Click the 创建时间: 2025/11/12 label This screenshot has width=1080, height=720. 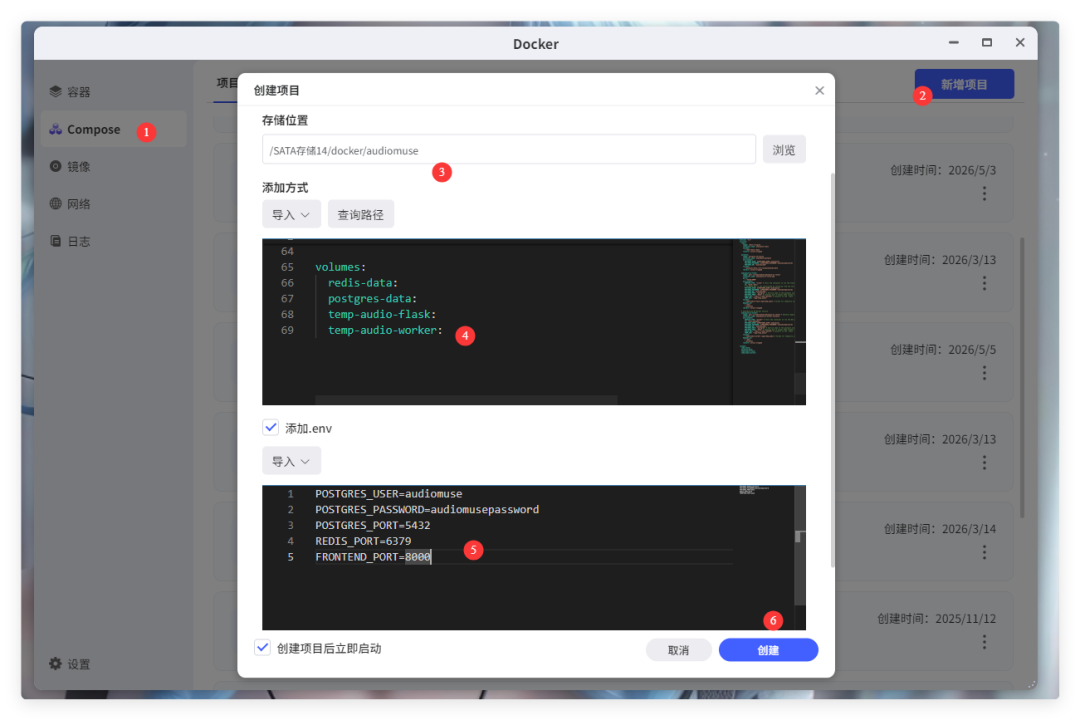(937, 619)
